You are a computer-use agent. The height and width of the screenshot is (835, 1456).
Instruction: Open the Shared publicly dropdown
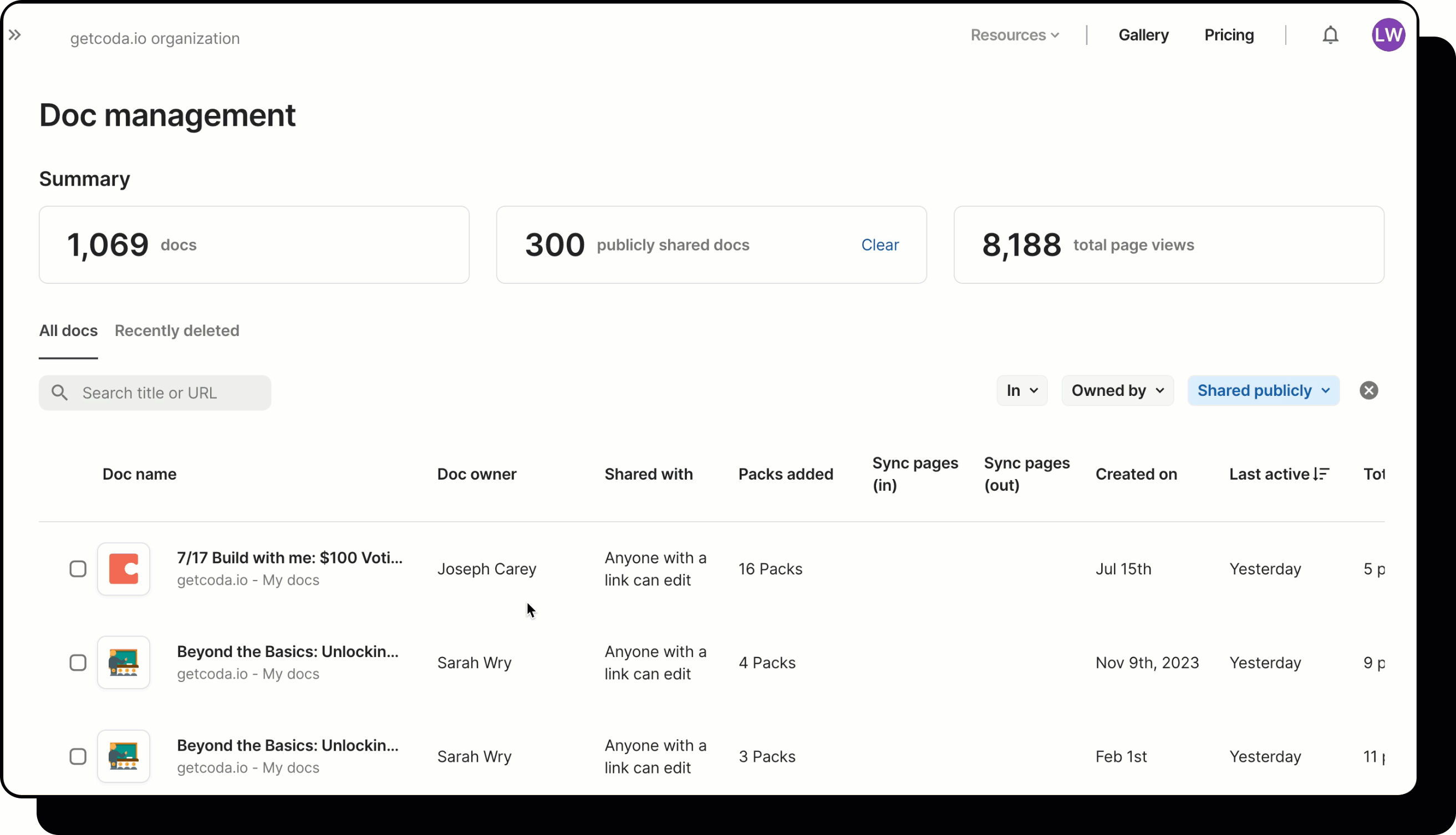1262,390
